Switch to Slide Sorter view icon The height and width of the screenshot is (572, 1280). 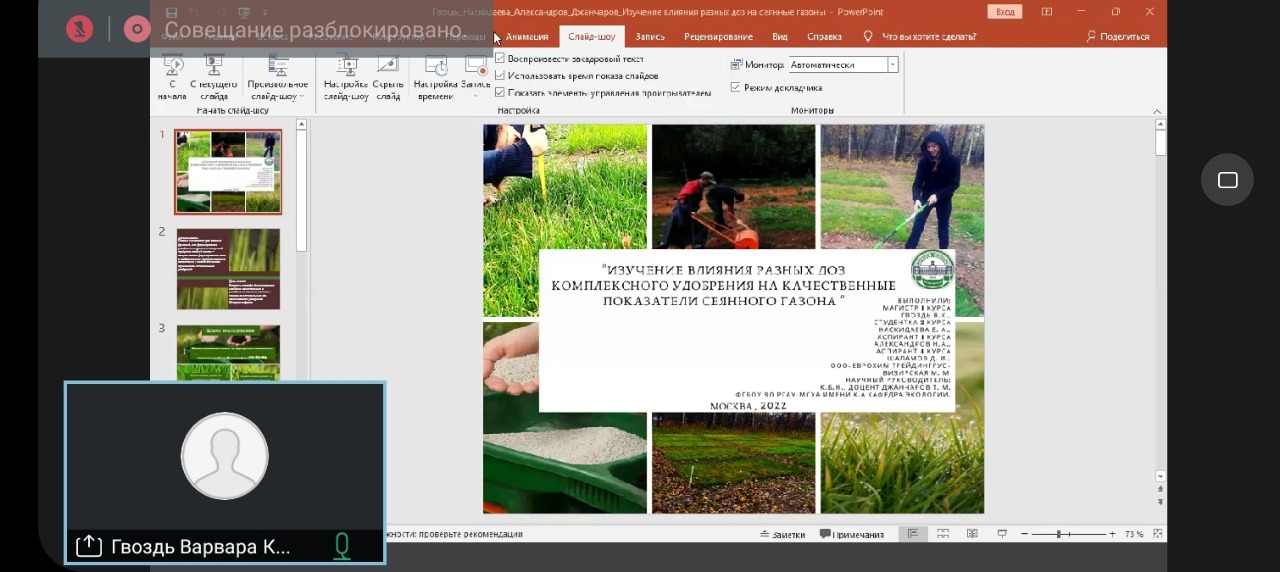942,534
